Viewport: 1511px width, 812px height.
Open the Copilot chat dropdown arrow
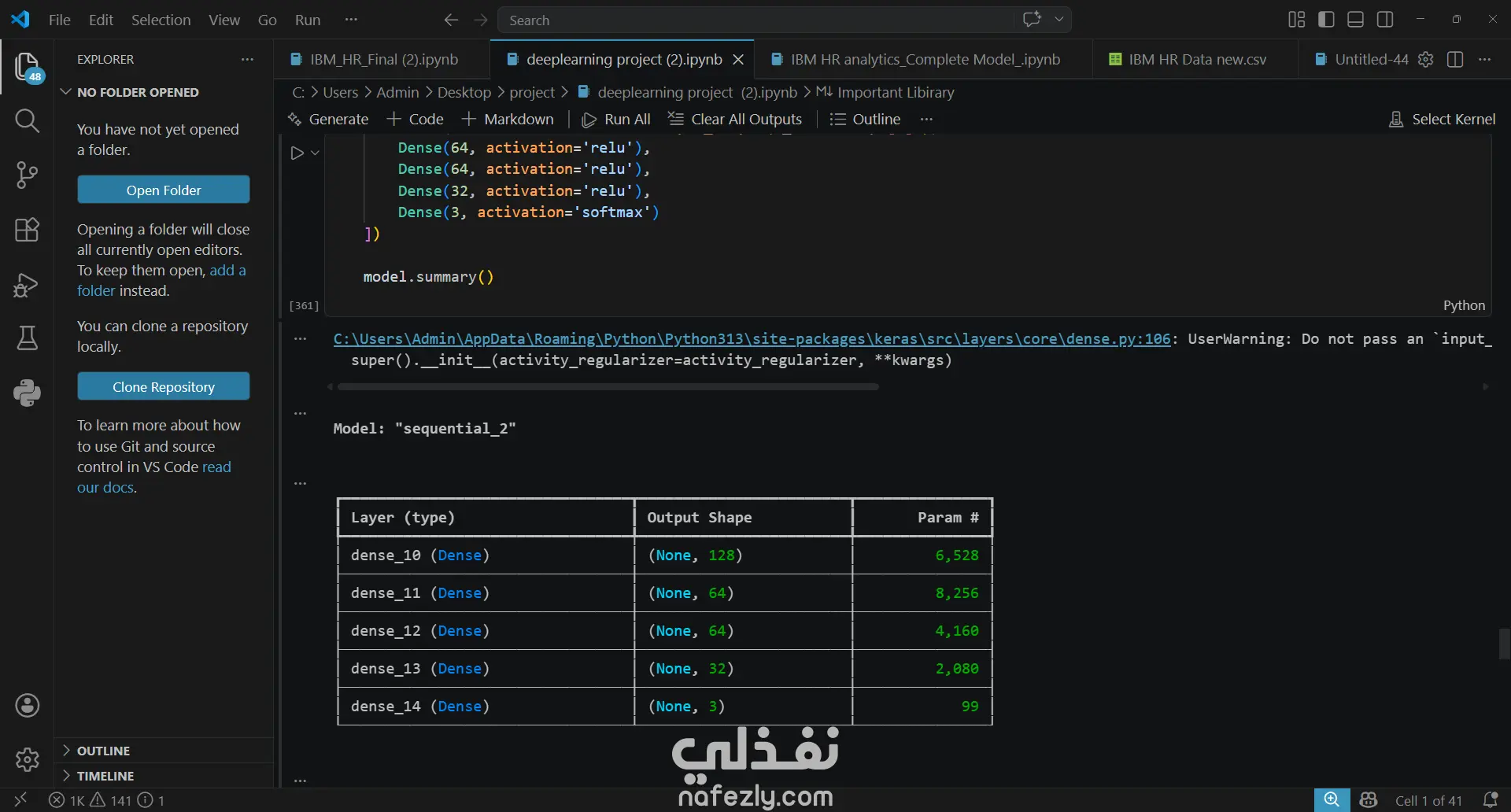click(x=1059, y=20)
